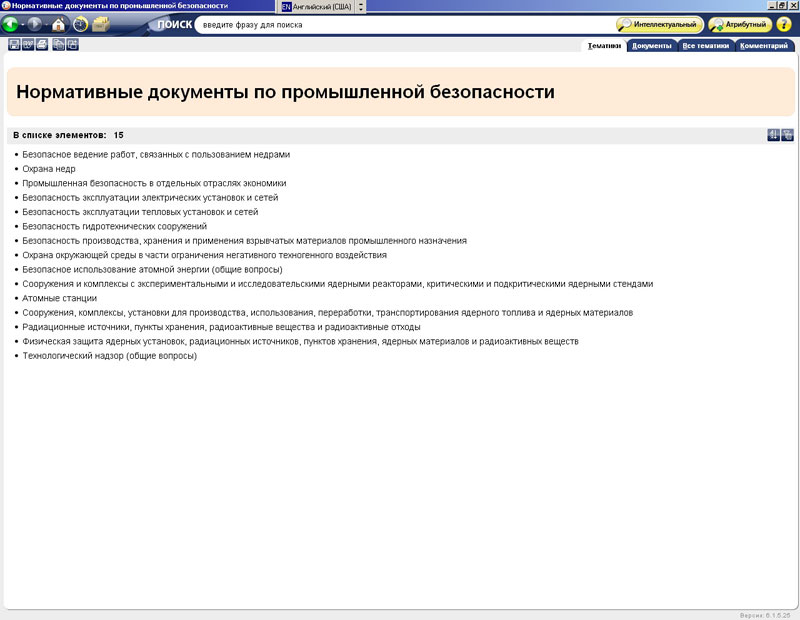Open the history clock icon
This screenshot has height=620, width=800.
coord(80,24)
